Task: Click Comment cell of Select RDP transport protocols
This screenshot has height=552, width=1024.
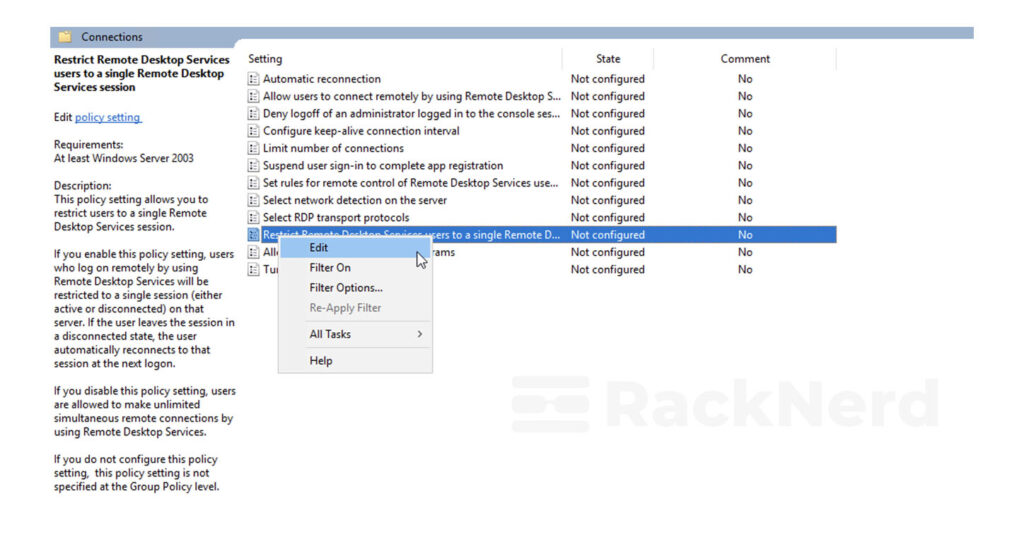Action: pos(745,218)
